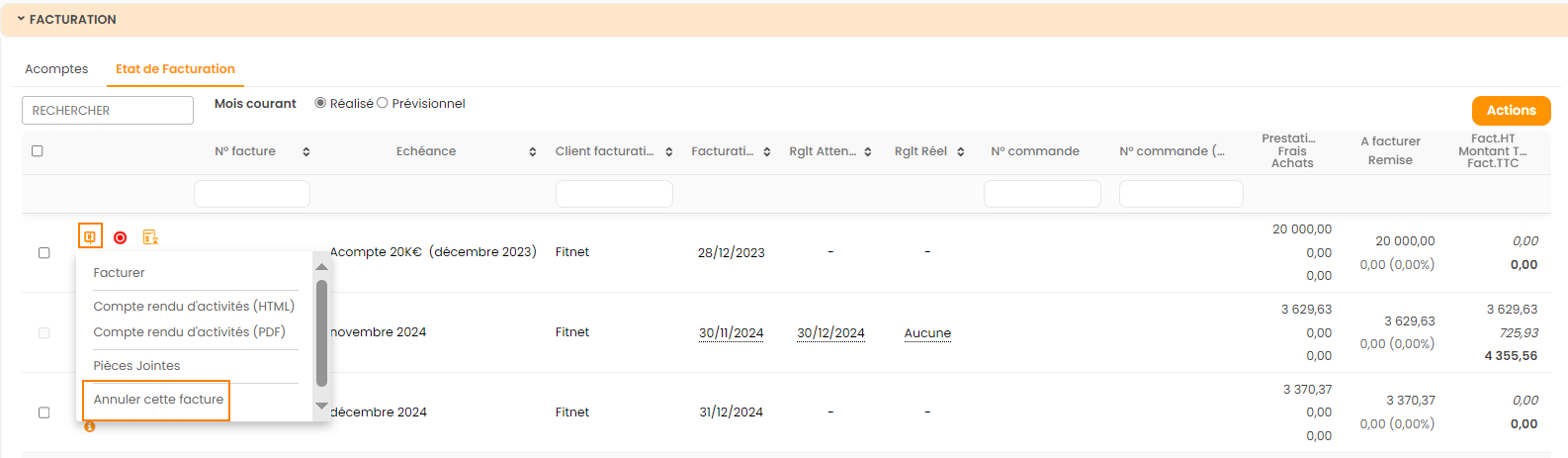Click the 30/12/2024 Rglt Attendu date link
Image resolution: width=1568 pixels, height=458 pixels.
click(830, 333)
